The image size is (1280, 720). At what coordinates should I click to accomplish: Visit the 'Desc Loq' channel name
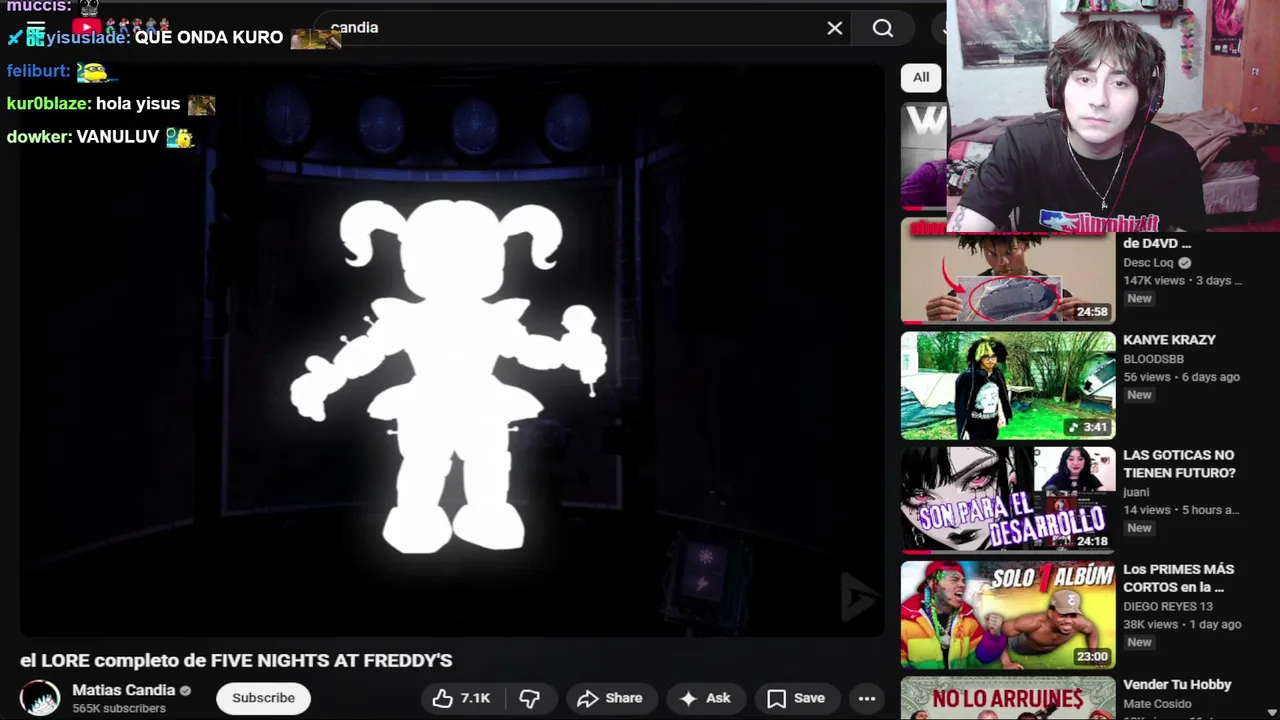coord(1148,263)
